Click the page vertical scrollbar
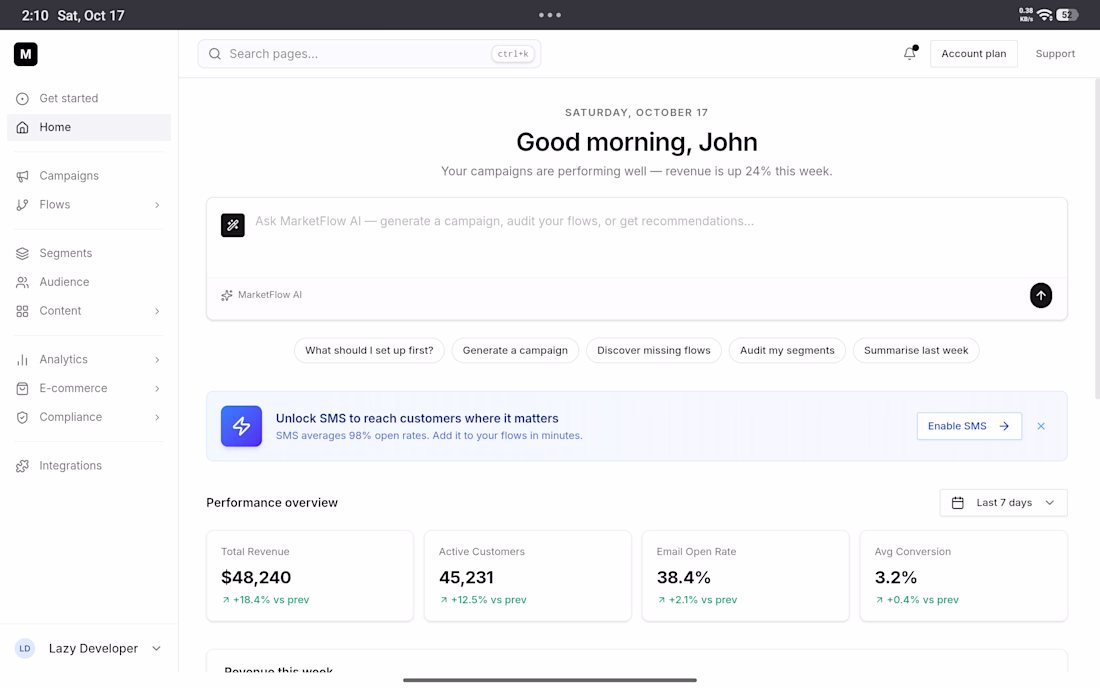Viewport: 1100px width, 688px height. click(1096, 238)
